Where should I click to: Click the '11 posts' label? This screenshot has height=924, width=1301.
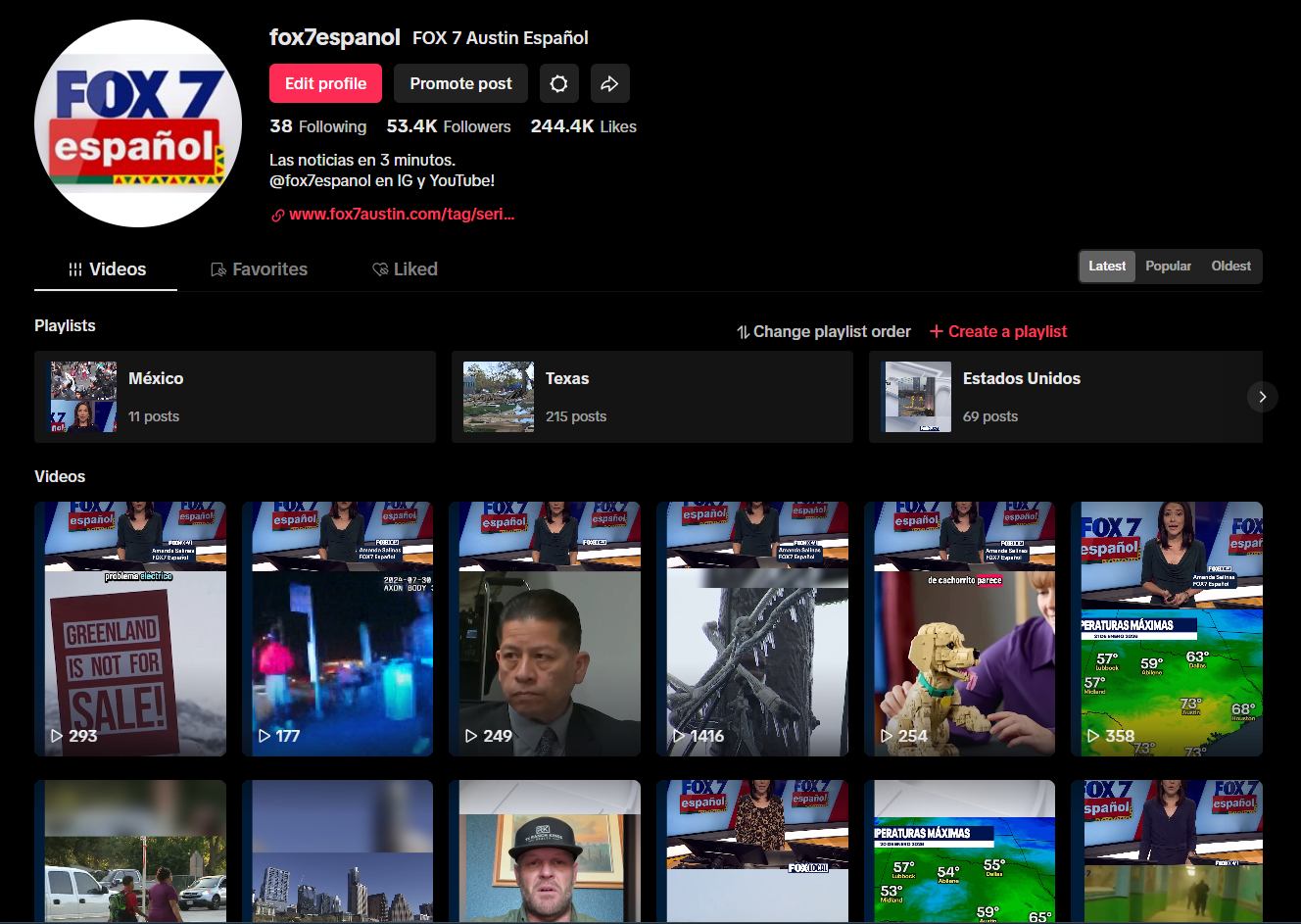tap(154, 416)
